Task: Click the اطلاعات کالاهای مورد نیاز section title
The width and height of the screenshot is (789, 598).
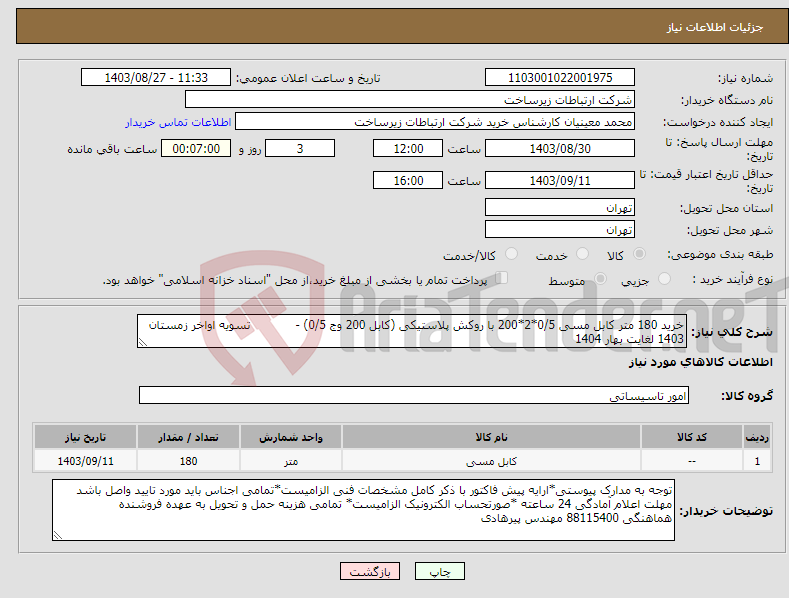Action: click(700, 362)
